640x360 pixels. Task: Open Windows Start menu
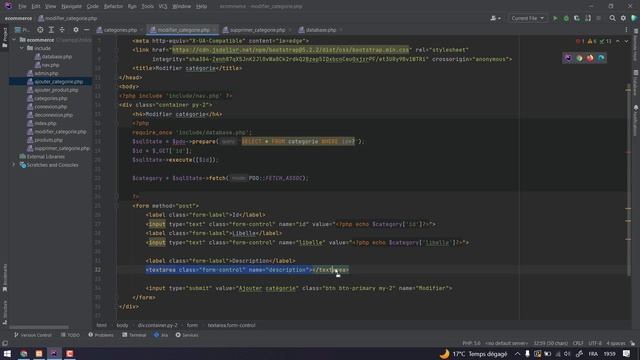tap(7, 353)
